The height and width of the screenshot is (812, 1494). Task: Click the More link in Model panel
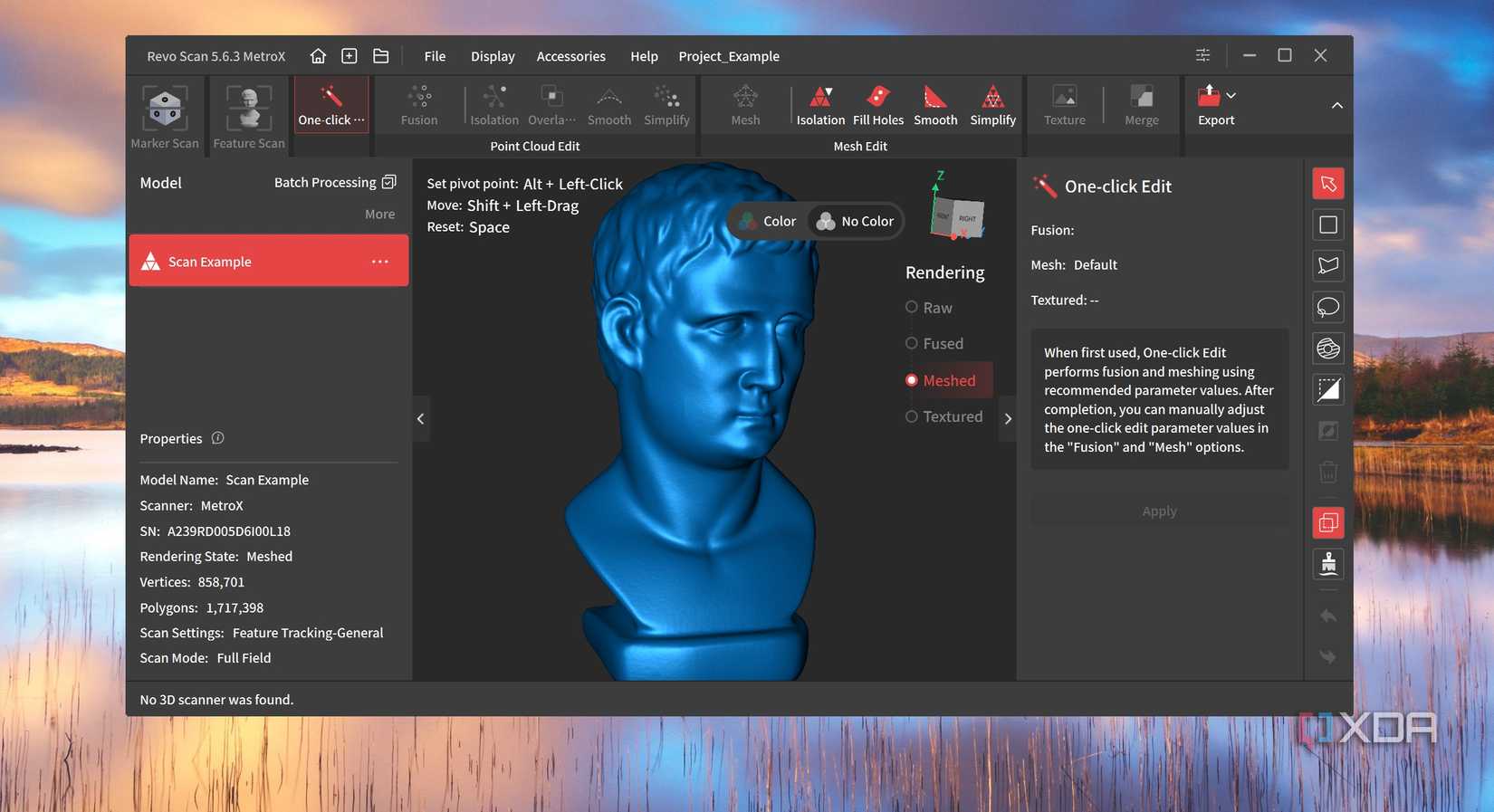point(379,215)
